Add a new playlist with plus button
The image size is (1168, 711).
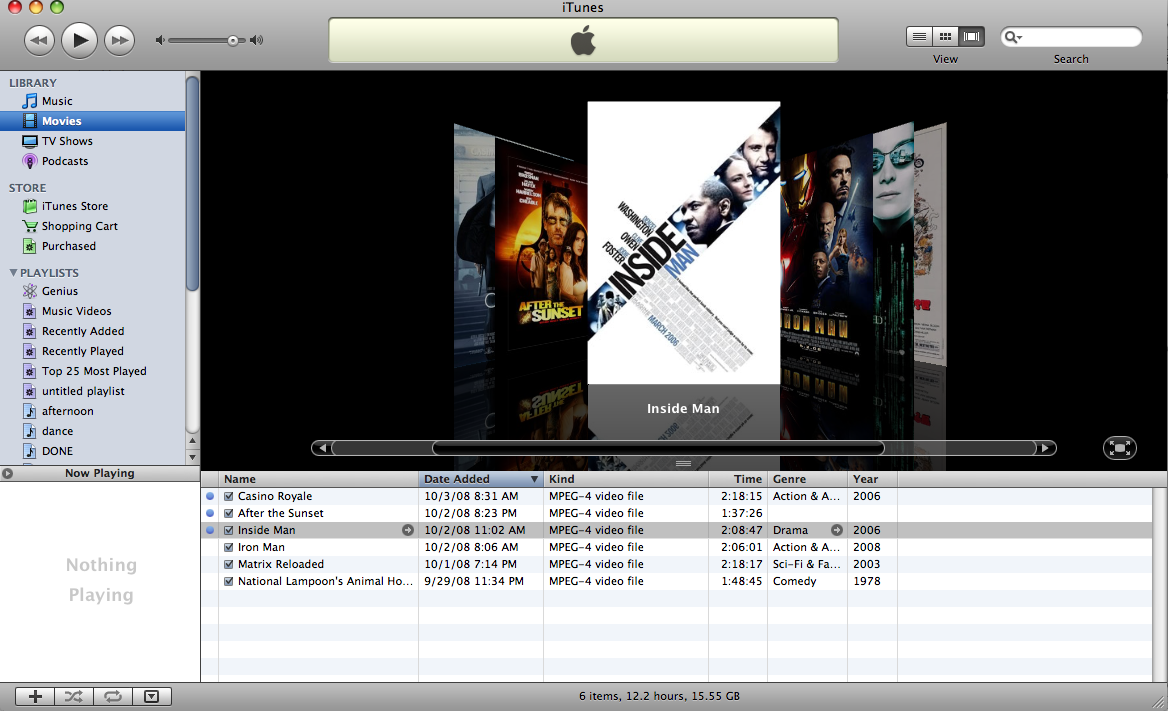tap(35, 696)
